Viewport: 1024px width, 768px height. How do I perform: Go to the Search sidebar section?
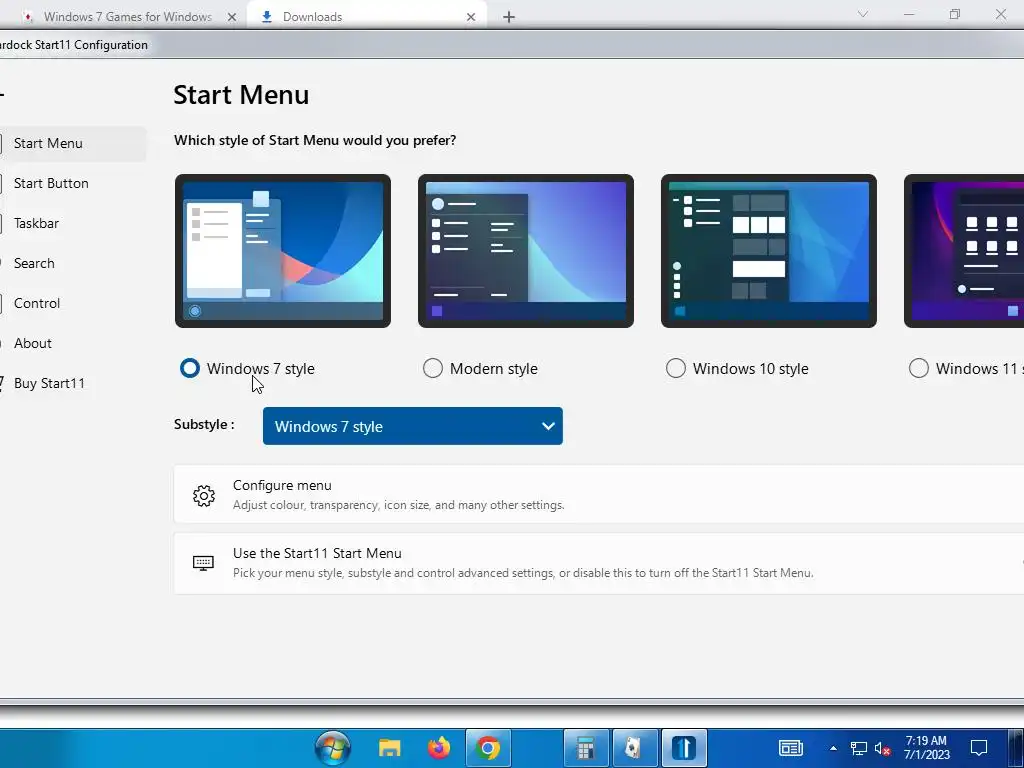tap(73, 263)
